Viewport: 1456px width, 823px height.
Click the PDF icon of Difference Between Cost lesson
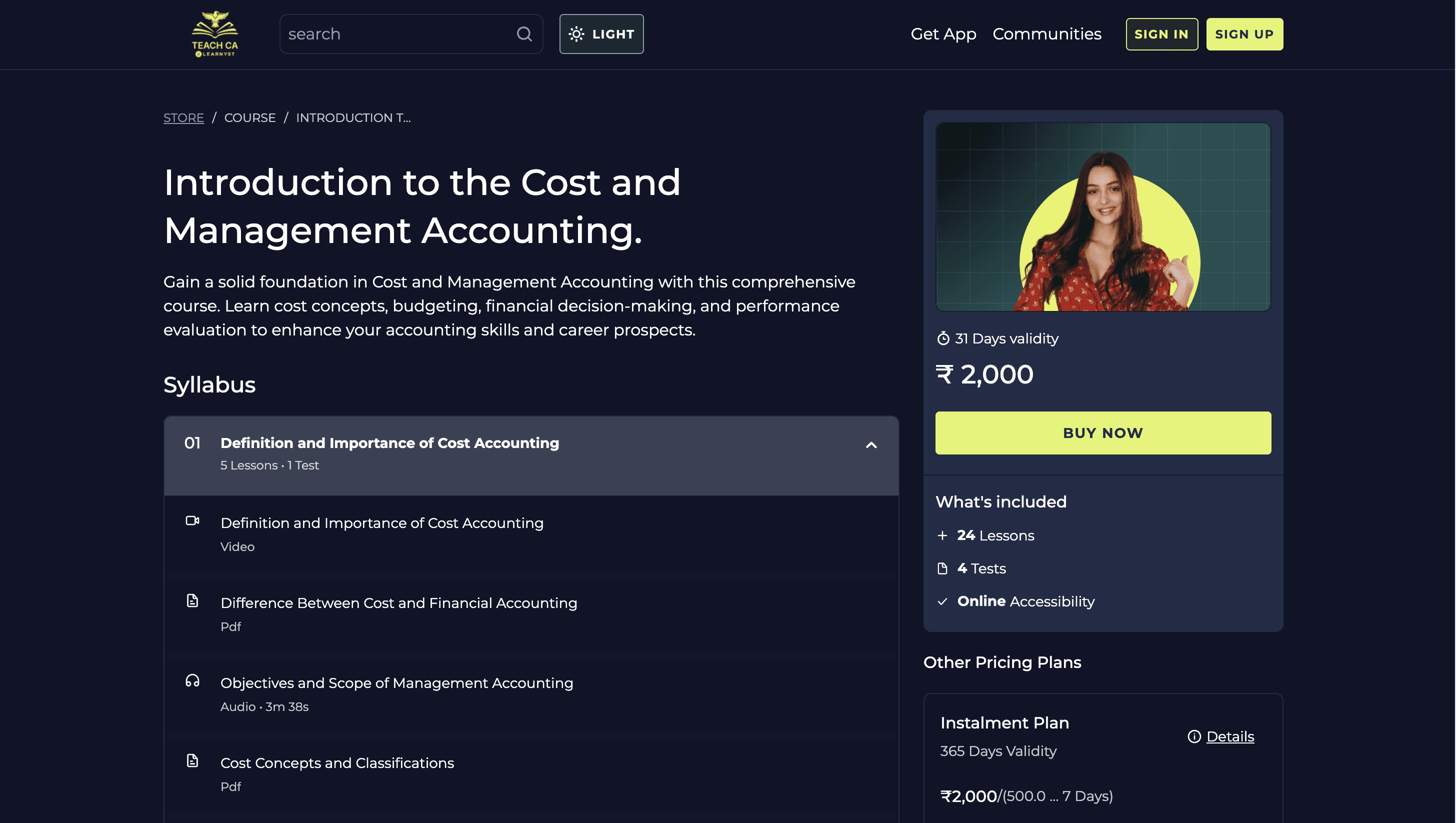pos(192,600)
